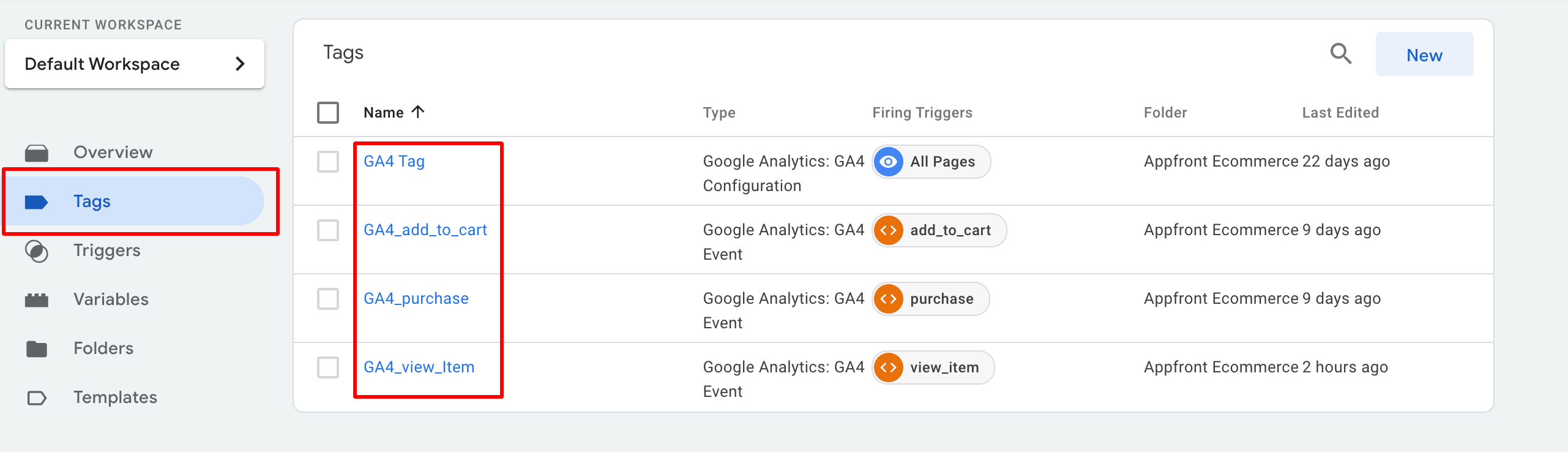The height and width of the screenshot is (452, 1568).
Task: Toggle the select-all tags header checkbox
Action: click(328, 113)
